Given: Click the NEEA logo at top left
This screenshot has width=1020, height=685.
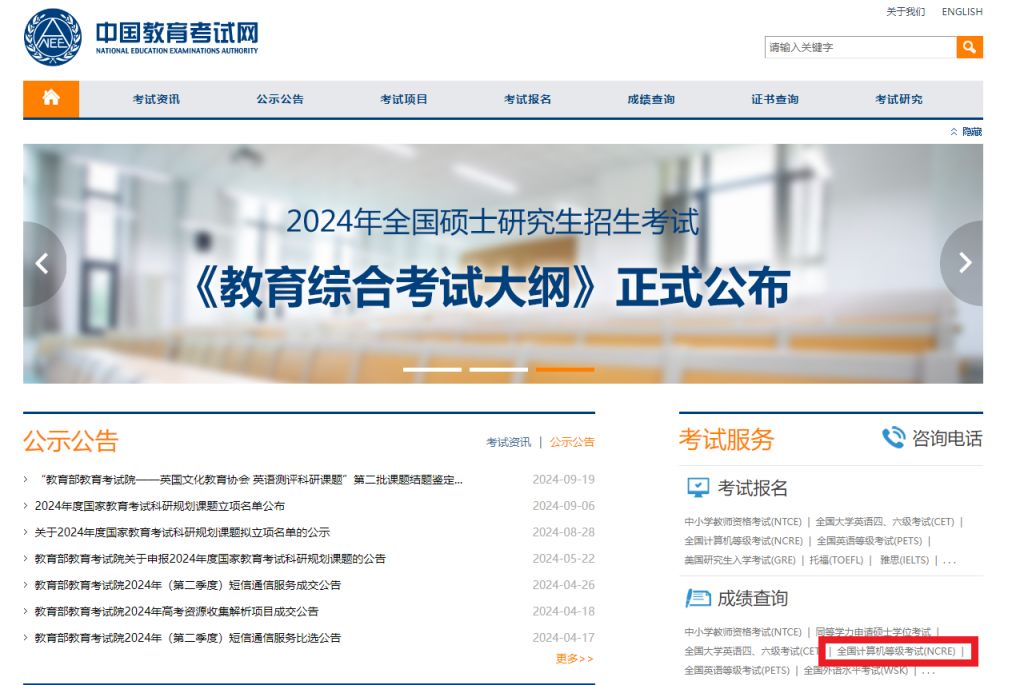Looking at the screenshot, I should click(x=52, y=37).
